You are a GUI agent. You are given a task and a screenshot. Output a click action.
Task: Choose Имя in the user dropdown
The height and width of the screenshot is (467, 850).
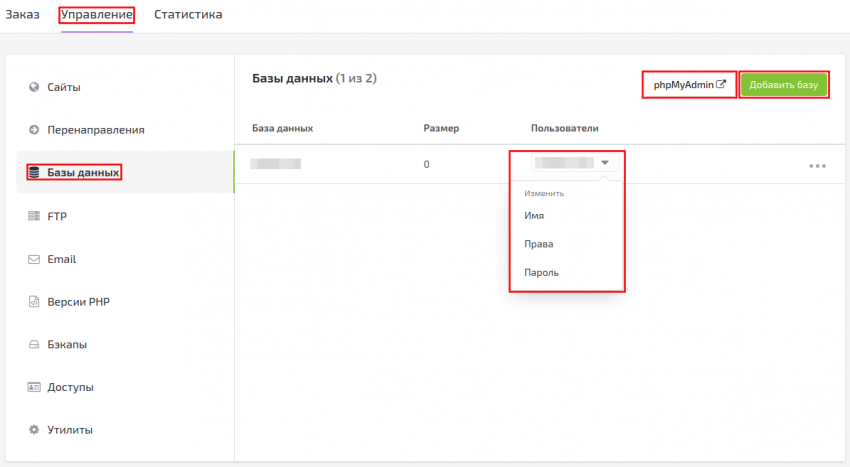click(534, 215)
